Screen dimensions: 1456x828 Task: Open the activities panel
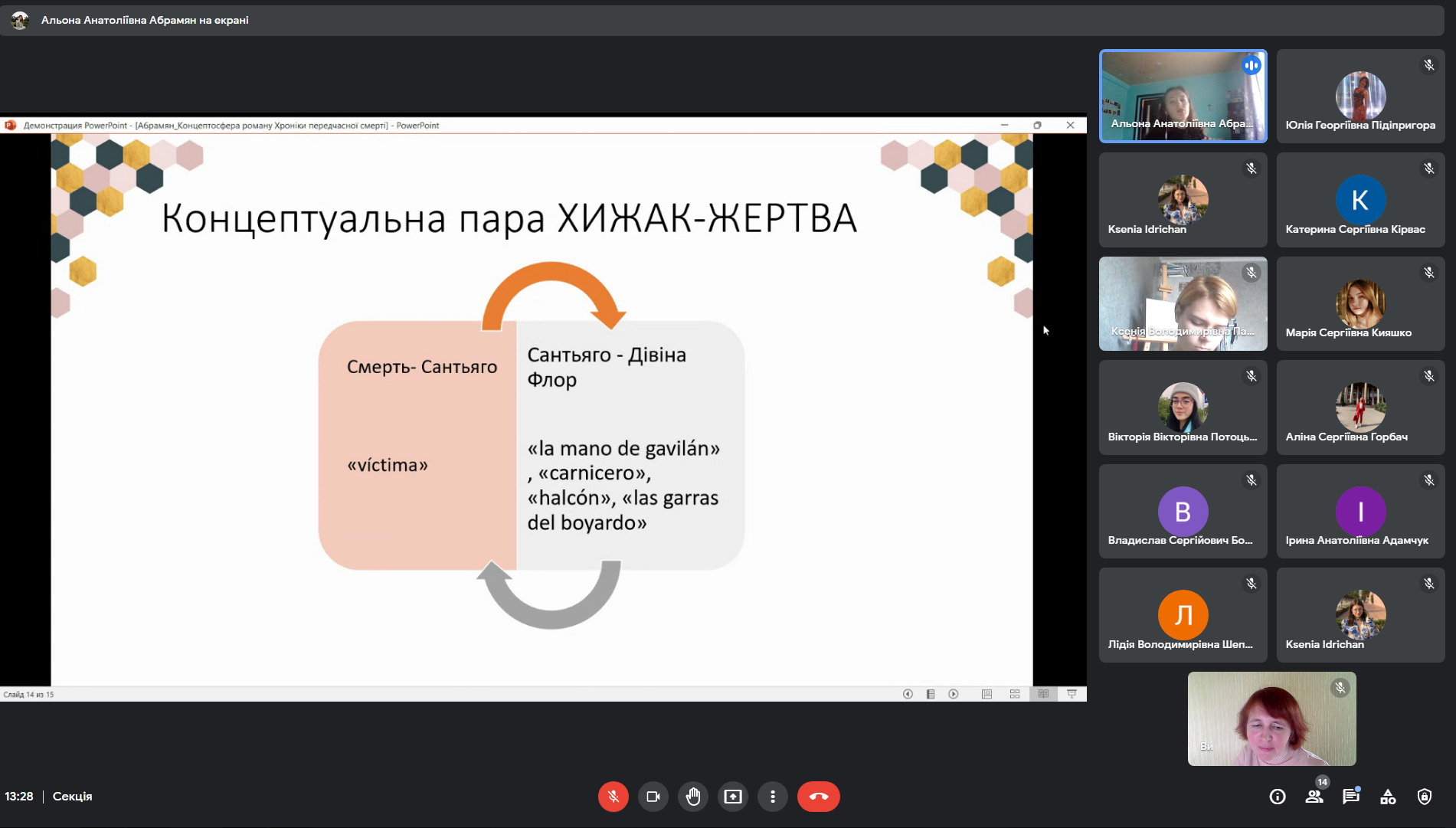click(1388, 797)
